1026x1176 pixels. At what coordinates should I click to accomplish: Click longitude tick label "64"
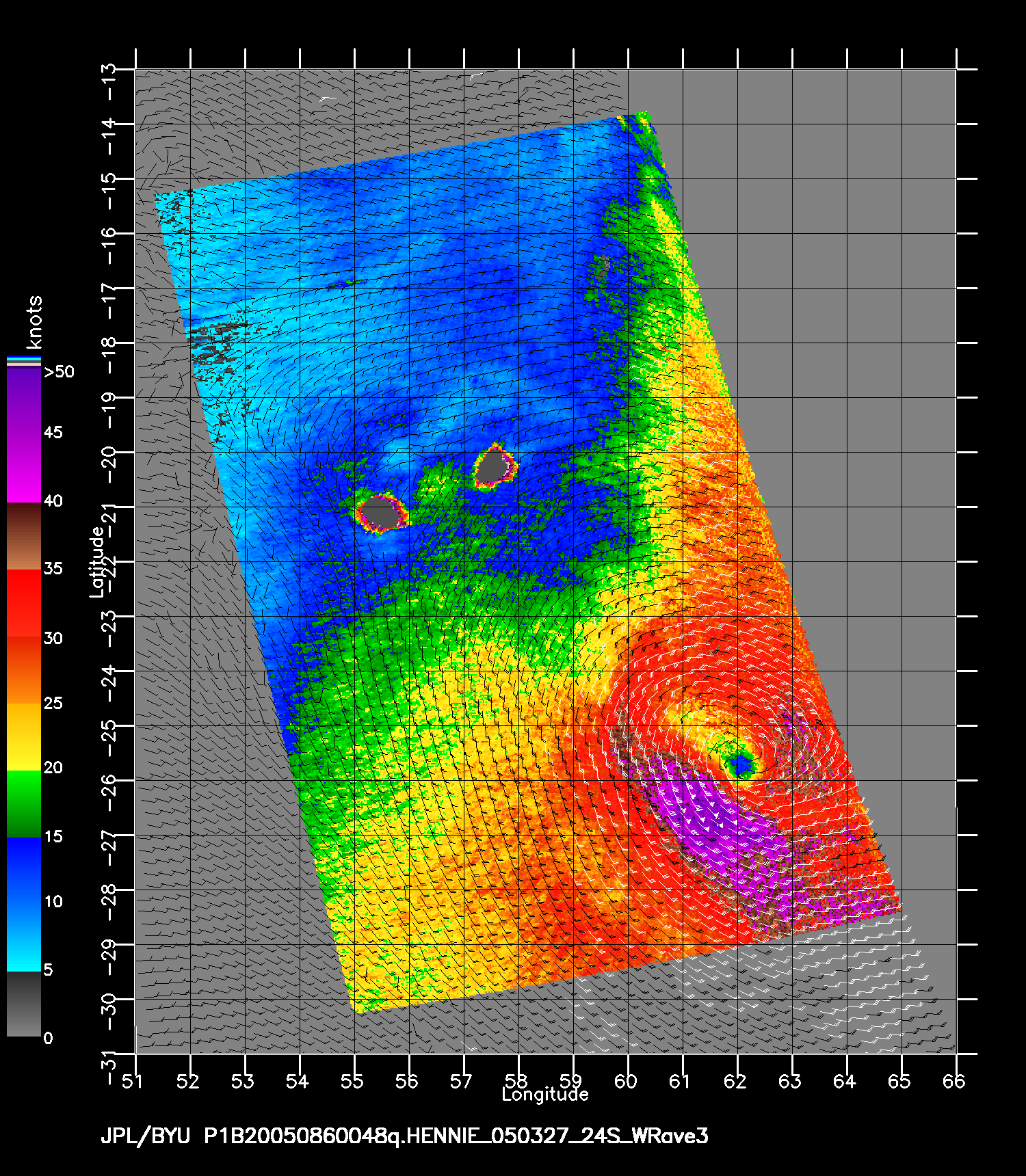tap(845, 1080)
